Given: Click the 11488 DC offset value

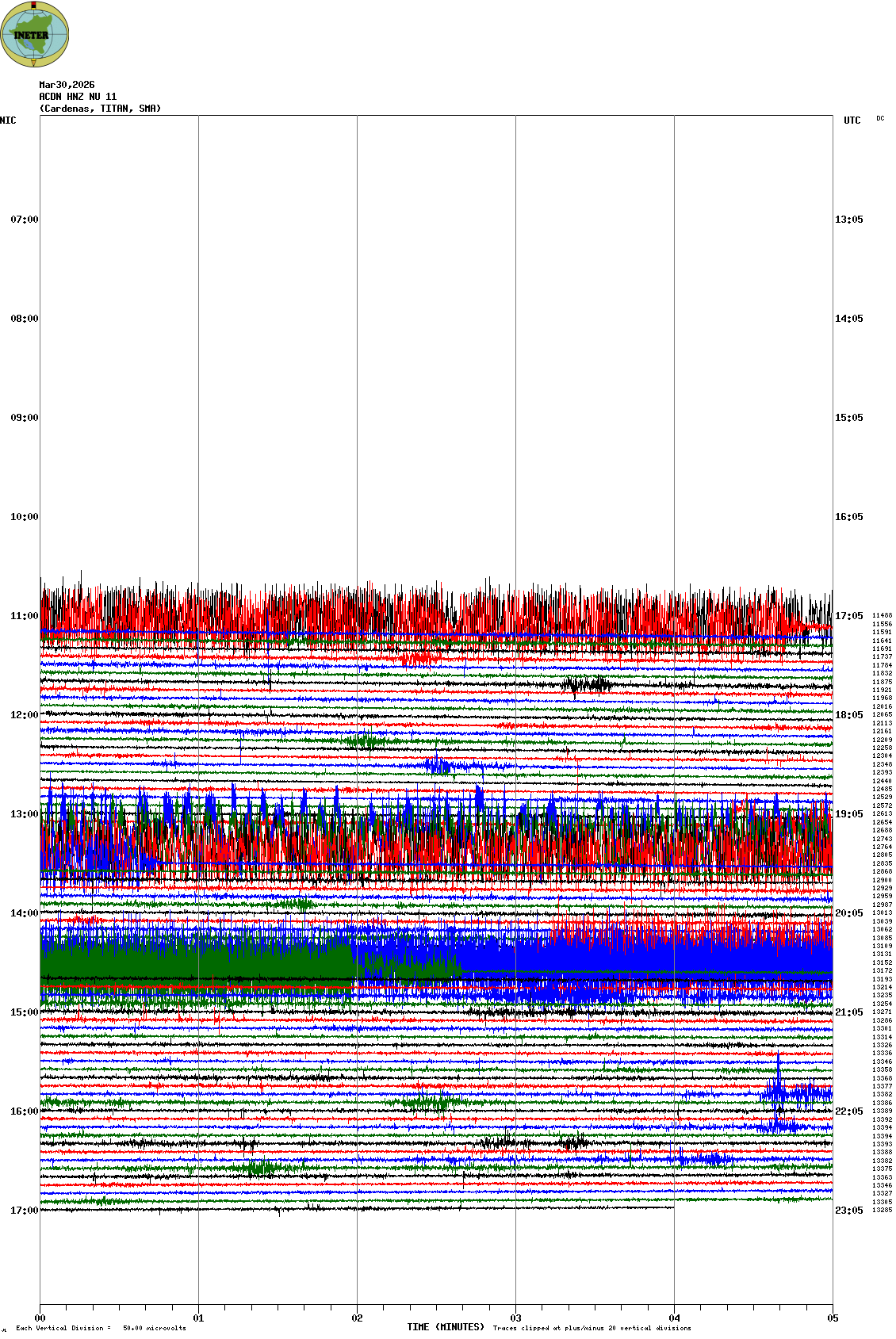Looking at the screenshot, I should [x=882, y=615].
